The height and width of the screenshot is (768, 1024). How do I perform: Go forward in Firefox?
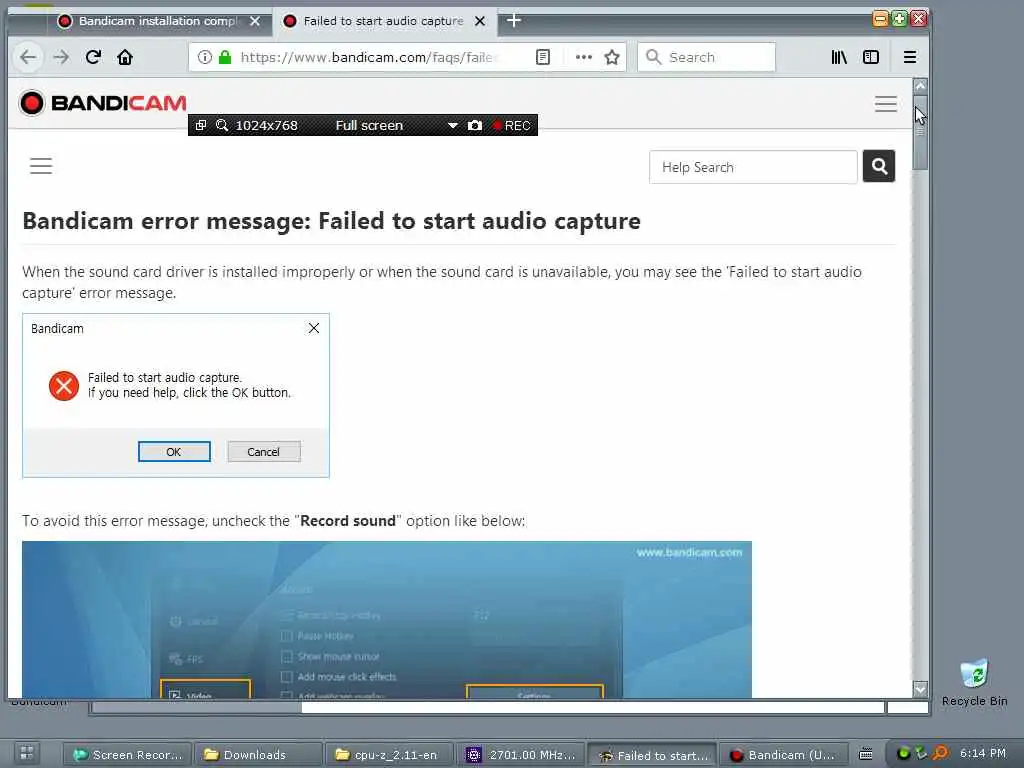[61, 57]
